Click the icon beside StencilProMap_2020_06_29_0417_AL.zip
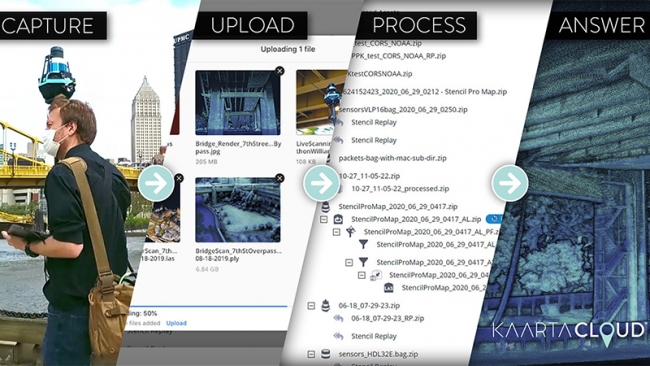Viewport: 650px width, 366px height. point(338,219)
